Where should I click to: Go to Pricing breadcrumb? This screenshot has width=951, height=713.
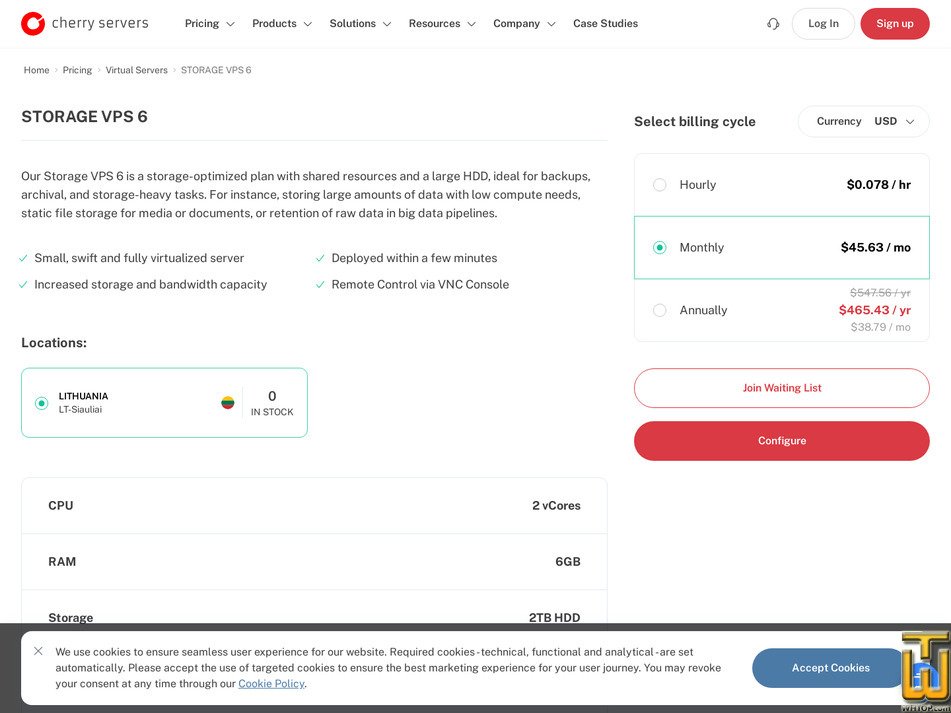tap(77, 70)
